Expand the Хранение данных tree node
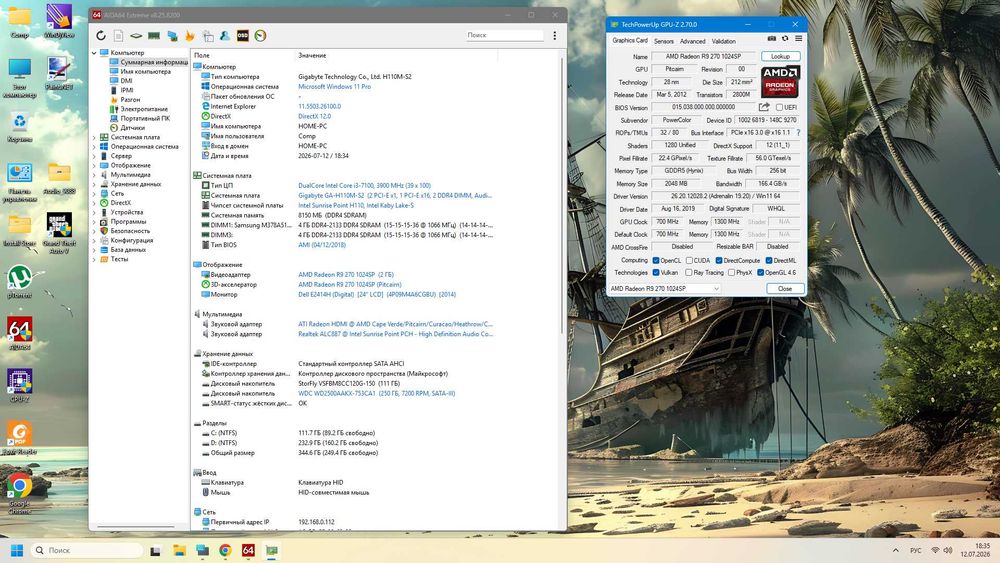The height and width of the screenshot is (563, 1000). coord(94,184)
